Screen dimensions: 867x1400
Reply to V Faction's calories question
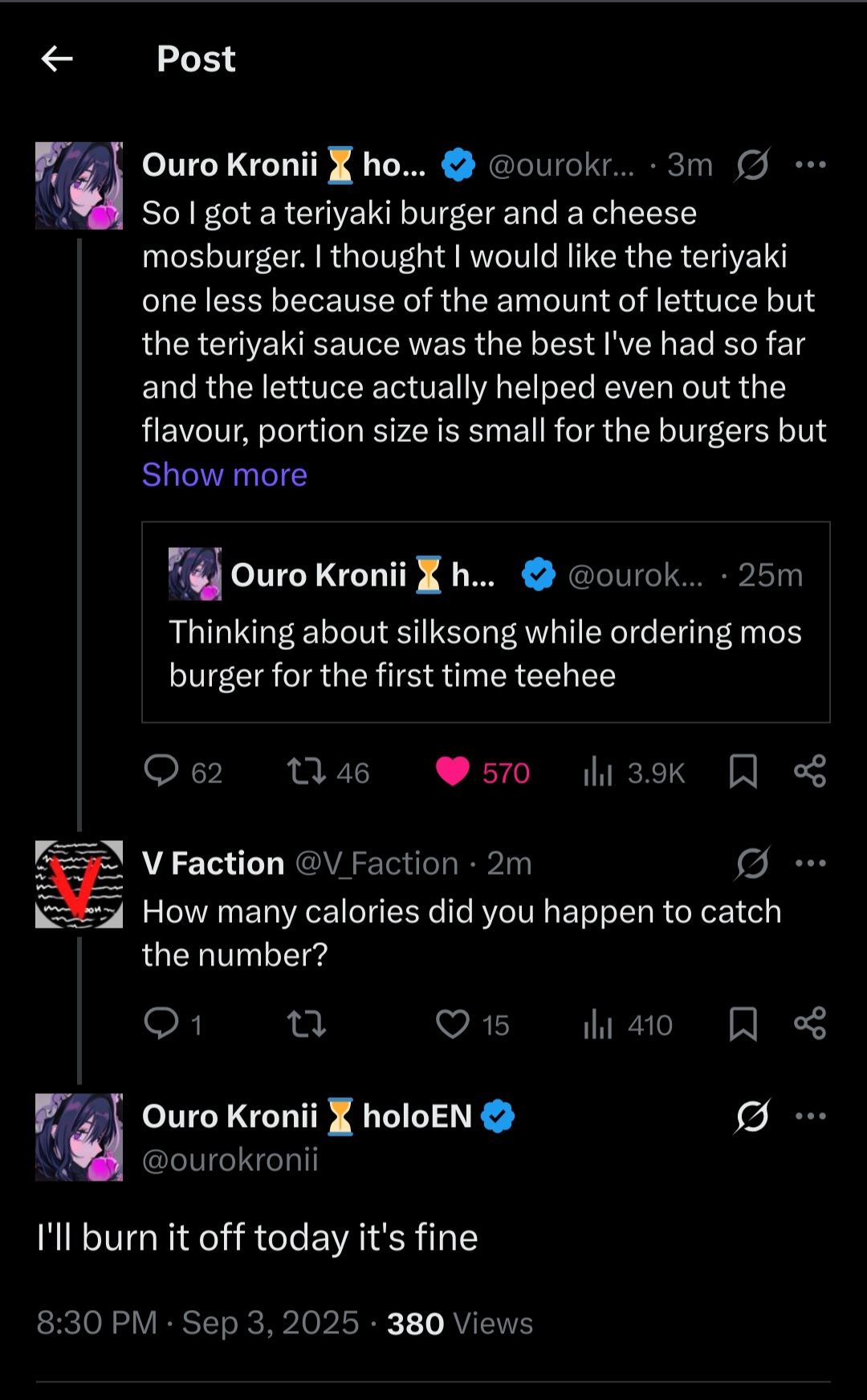161,1024
